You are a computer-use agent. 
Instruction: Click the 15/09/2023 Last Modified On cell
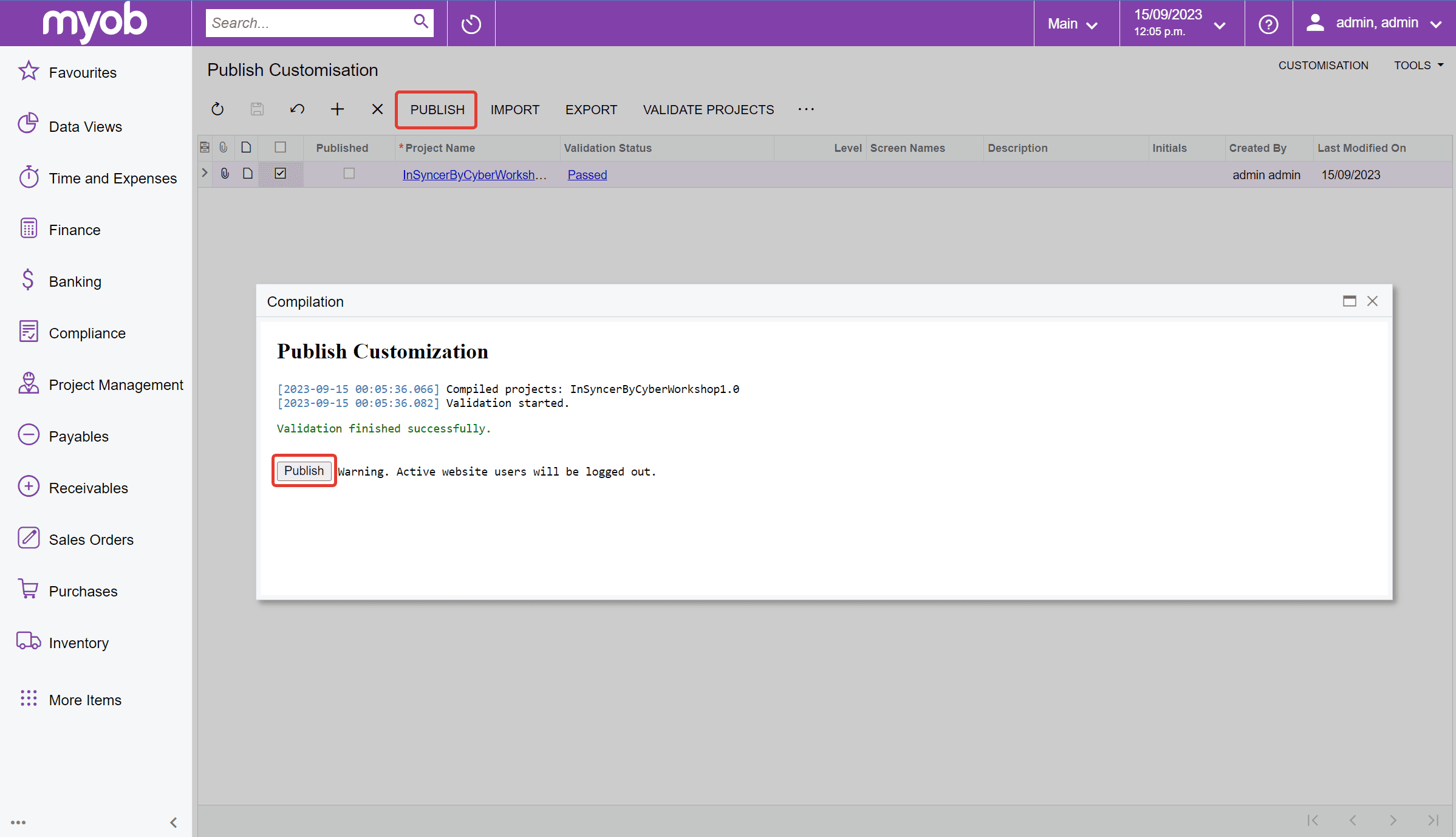(1350, 174)
